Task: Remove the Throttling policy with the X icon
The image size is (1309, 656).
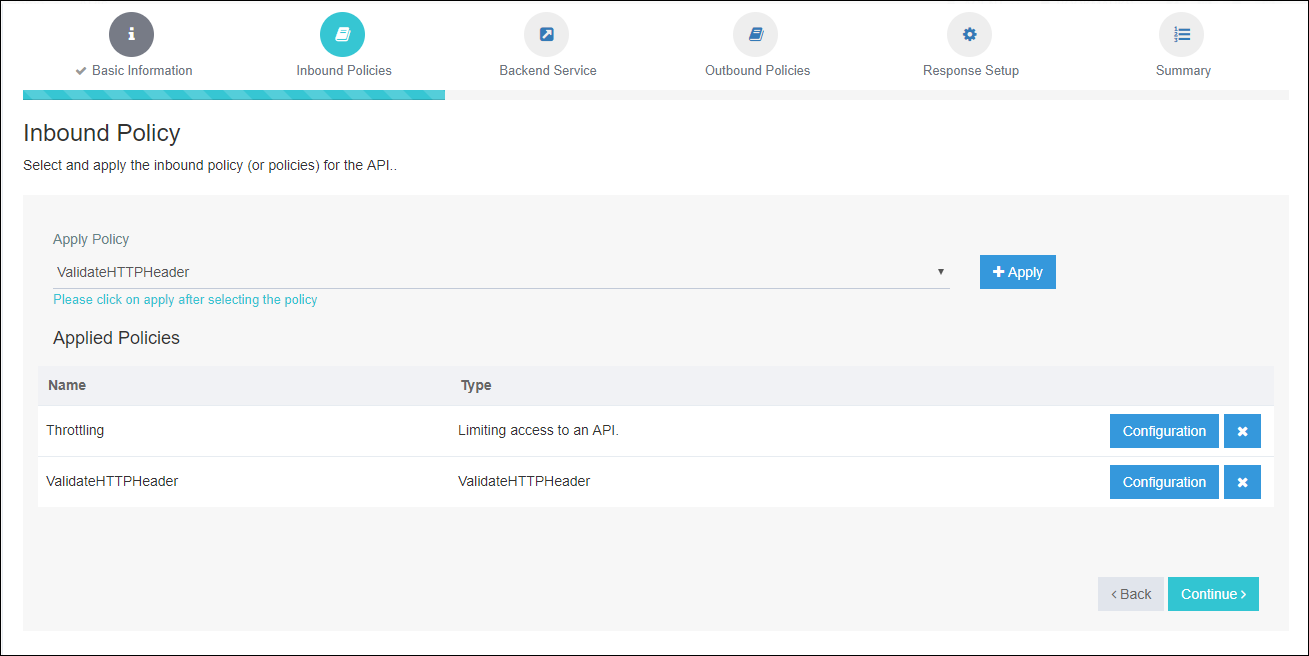Action: coord(1242,430)
